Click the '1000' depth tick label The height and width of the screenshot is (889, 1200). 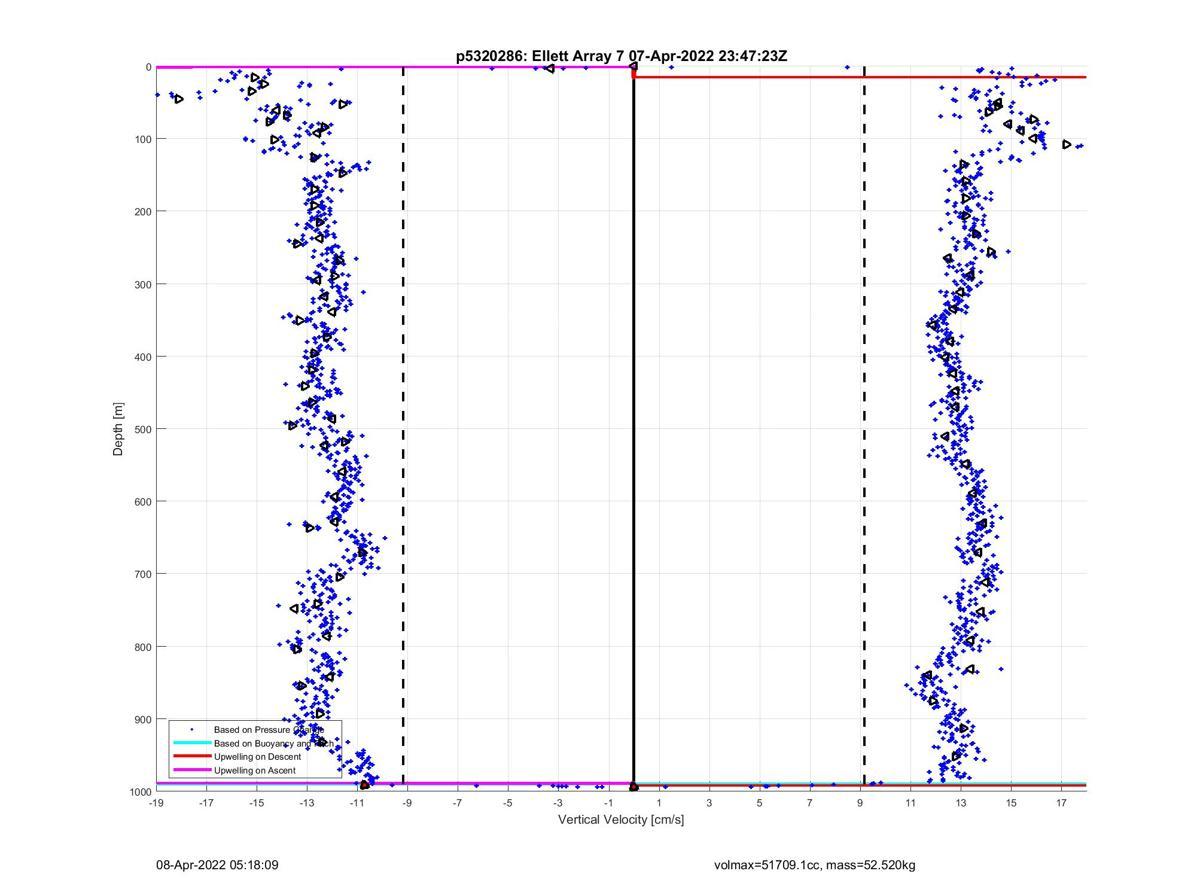click(139, 792)
